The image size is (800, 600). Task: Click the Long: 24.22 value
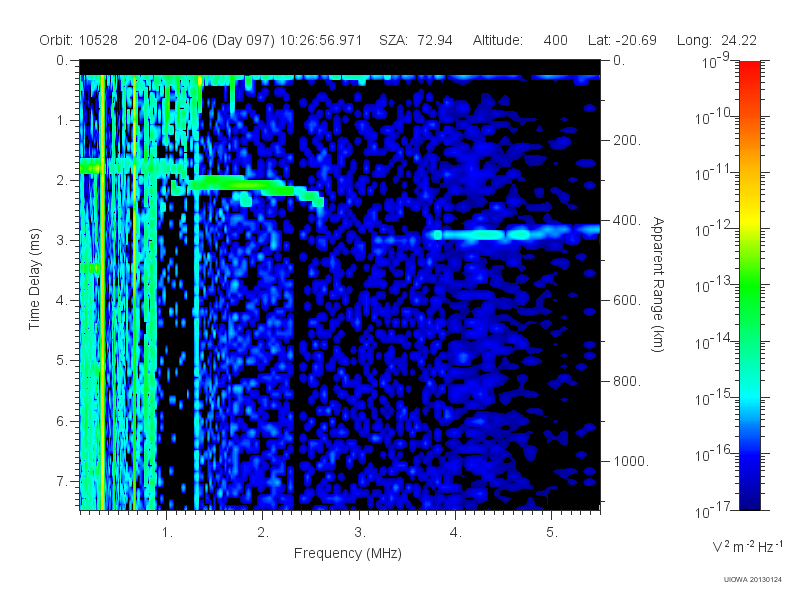[716, 40]
